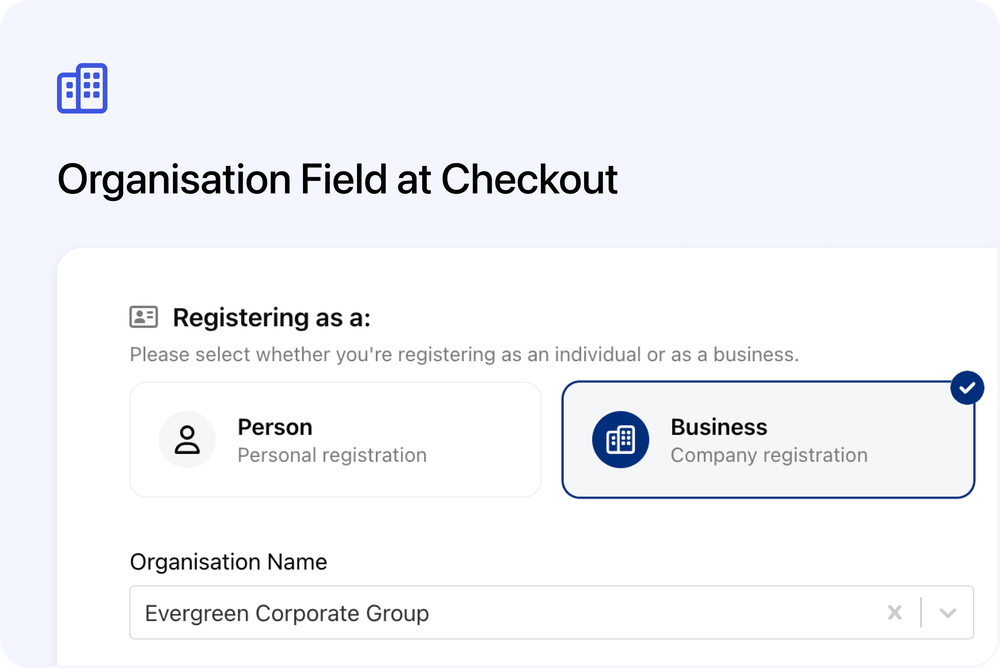Select the Person registration option

click(x=335, y=439)
